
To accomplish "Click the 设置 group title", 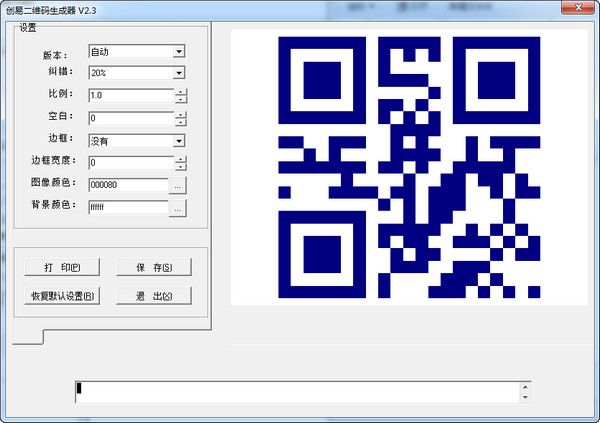I will 28,28.
